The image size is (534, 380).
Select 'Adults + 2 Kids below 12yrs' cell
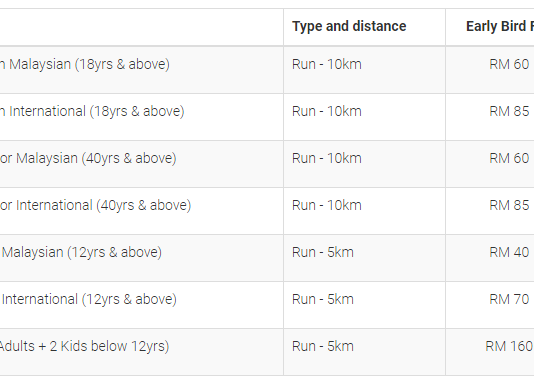(84, 346)
